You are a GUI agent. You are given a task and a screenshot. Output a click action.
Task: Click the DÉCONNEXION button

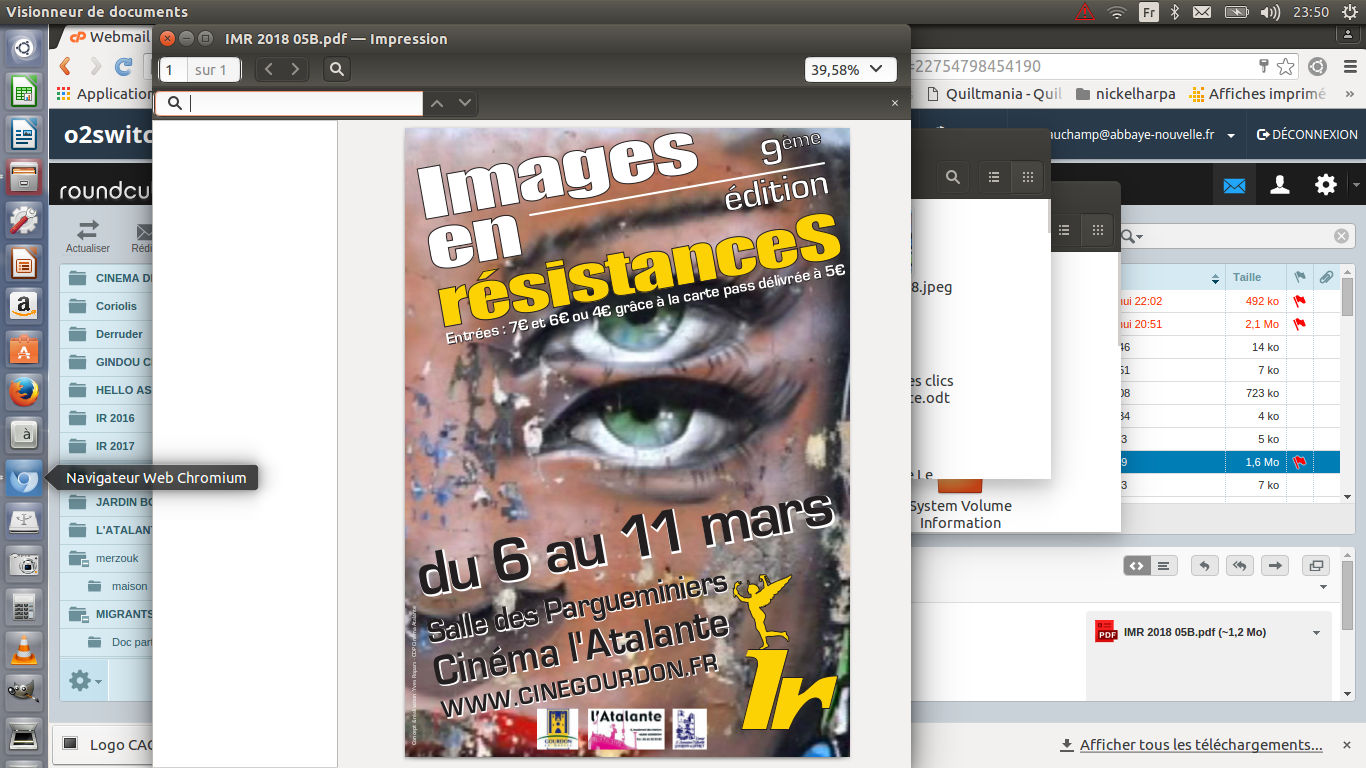(x=1307, y=135)
